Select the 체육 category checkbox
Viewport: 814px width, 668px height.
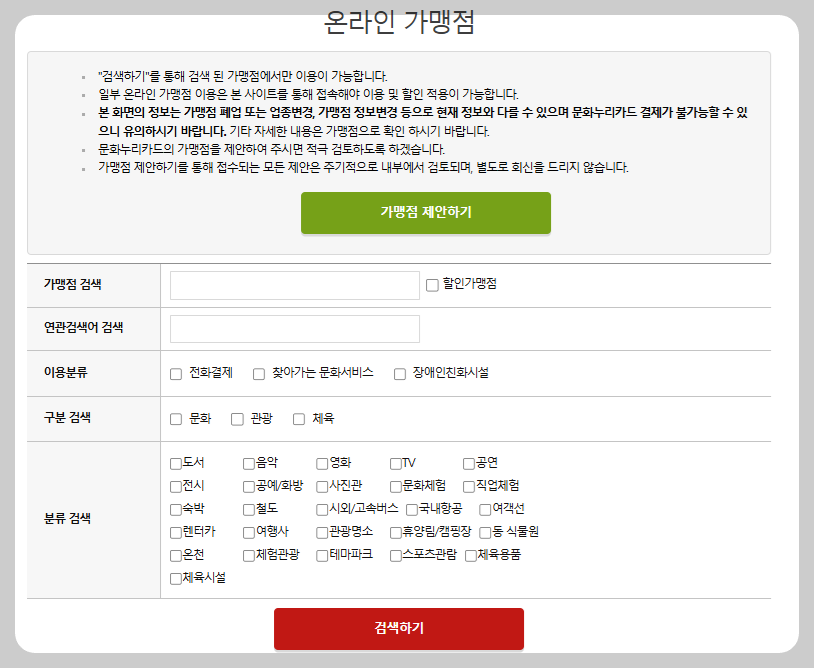(297, 418)
